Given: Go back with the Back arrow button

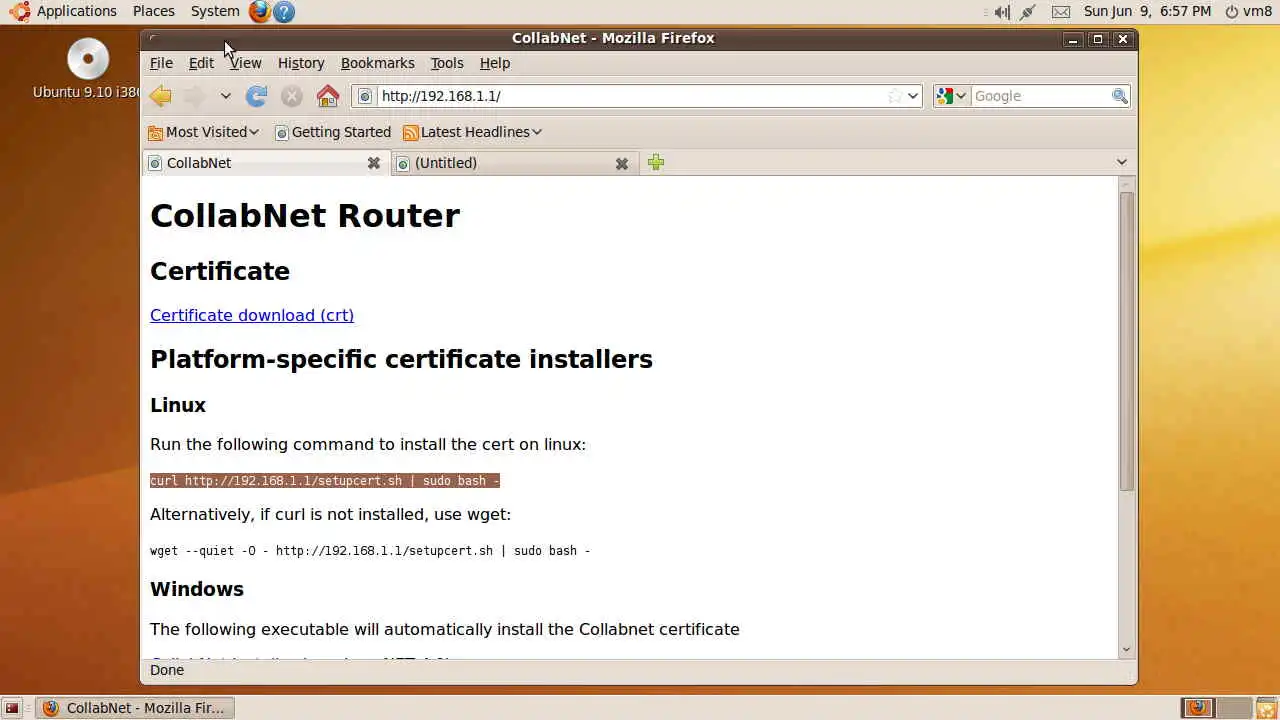Looking at the screenshot, I should 160,96.
